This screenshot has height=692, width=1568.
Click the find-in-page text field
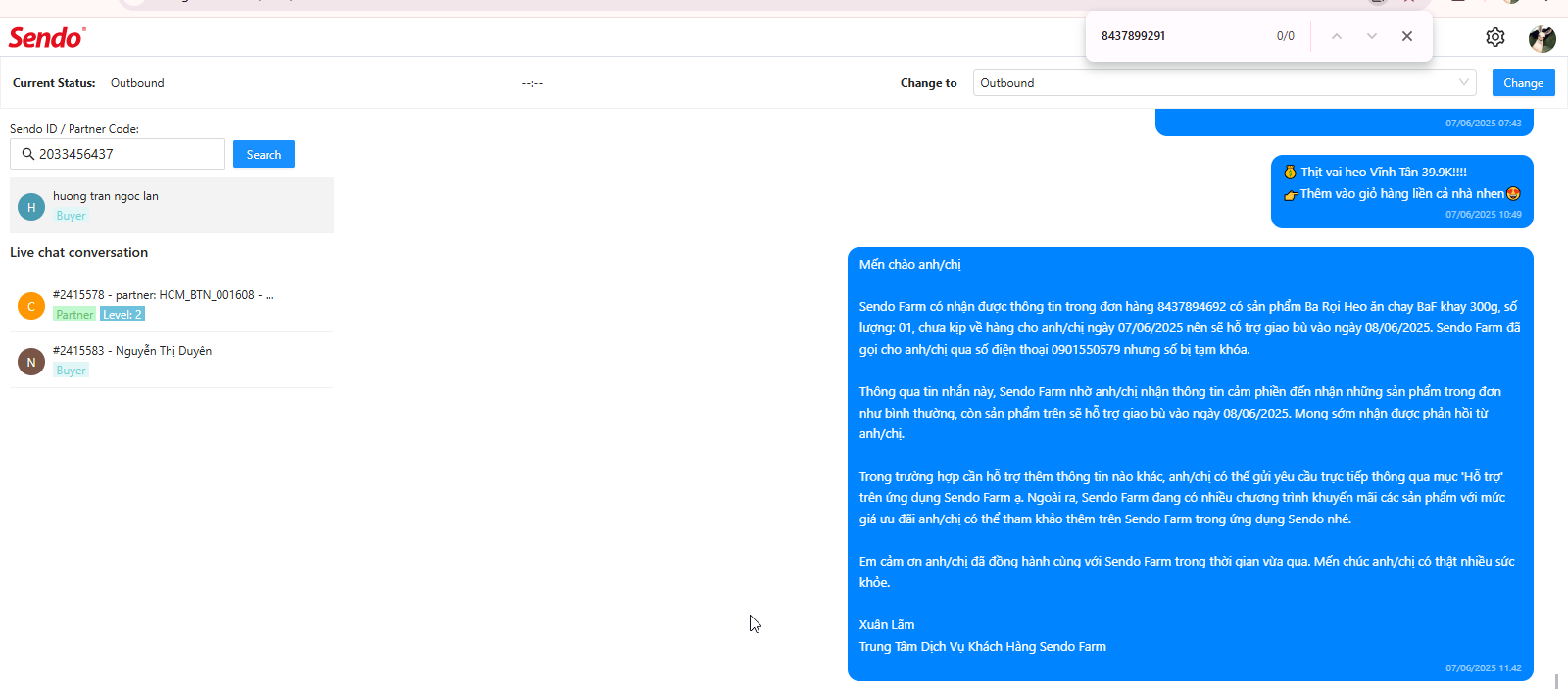click(x=1181, y=36)
